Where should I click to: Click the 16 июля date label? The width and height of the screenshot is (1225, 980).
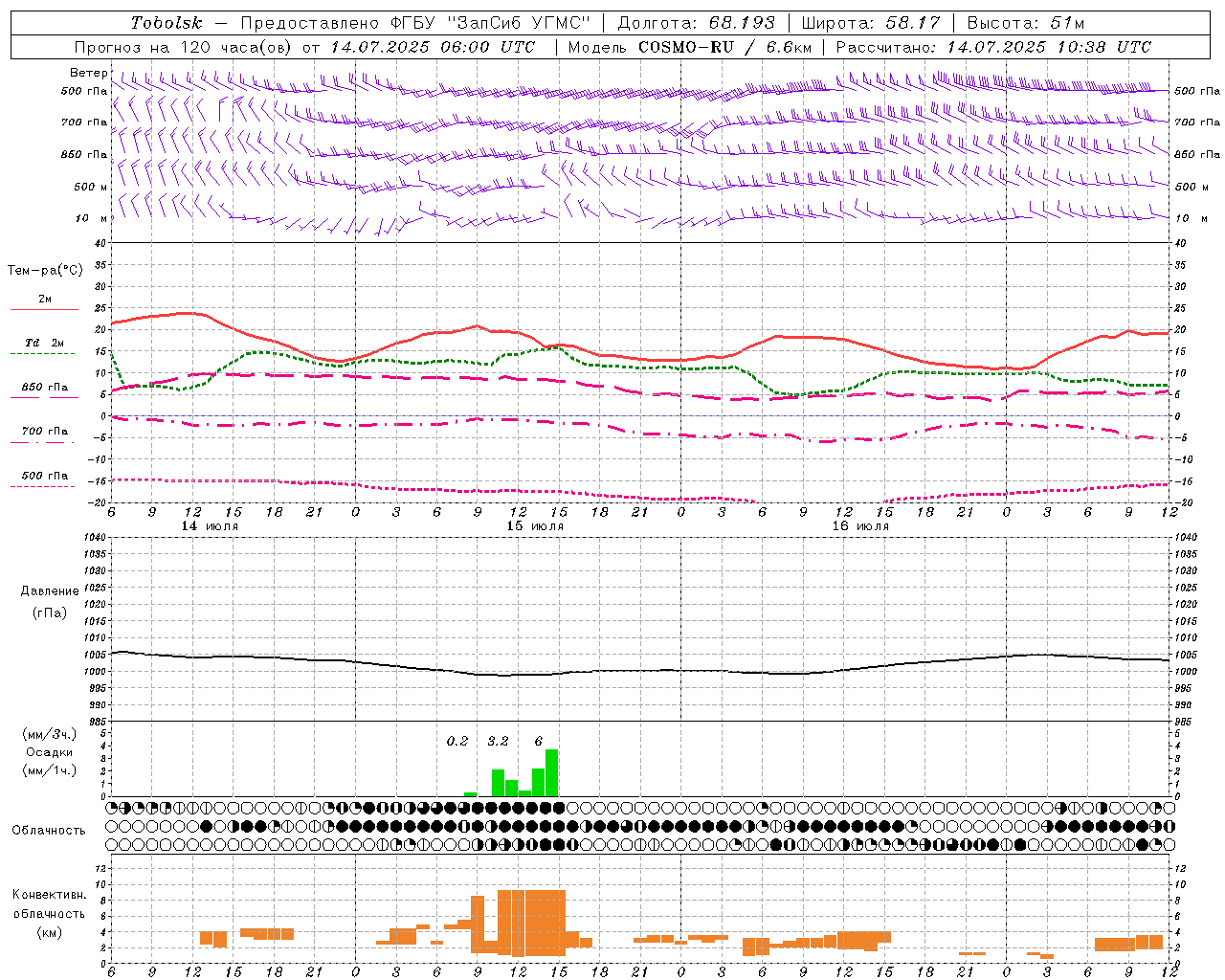coord(859,526)
